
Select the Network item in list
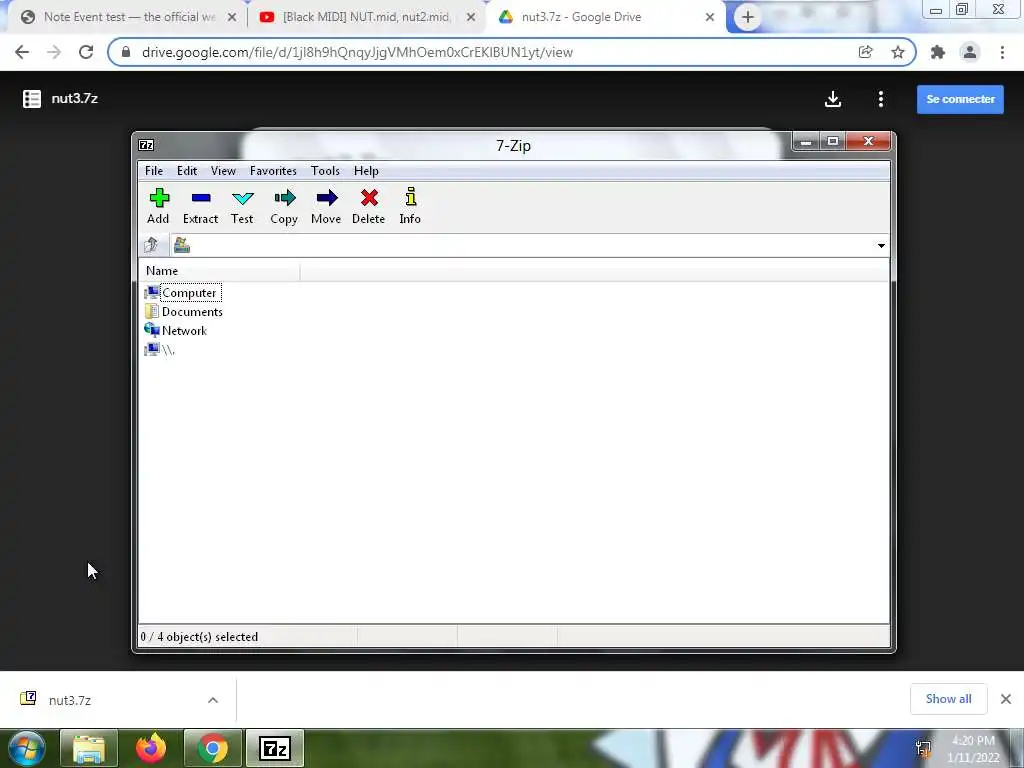point(176,330)
